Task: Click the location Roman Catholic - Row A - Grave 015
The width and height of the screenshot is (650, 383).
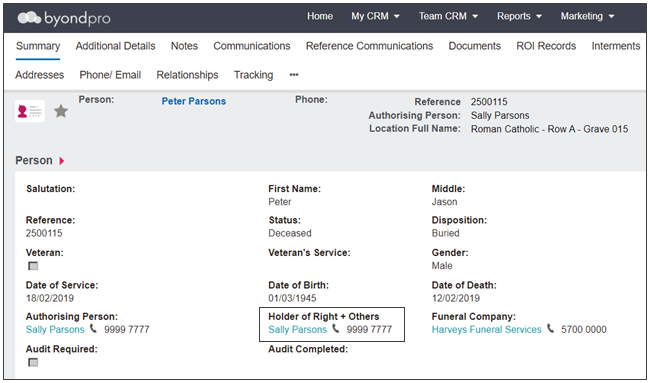Action: click(549, 129)
